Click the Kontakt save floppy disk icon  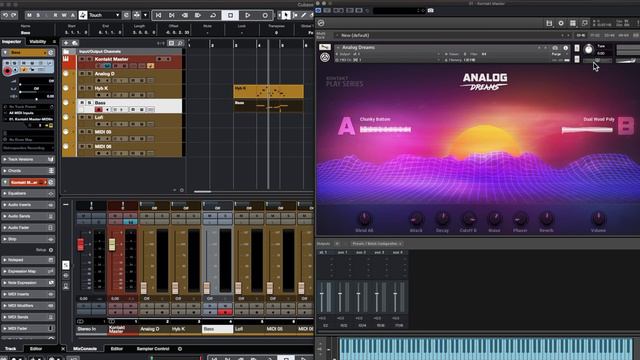549,23
